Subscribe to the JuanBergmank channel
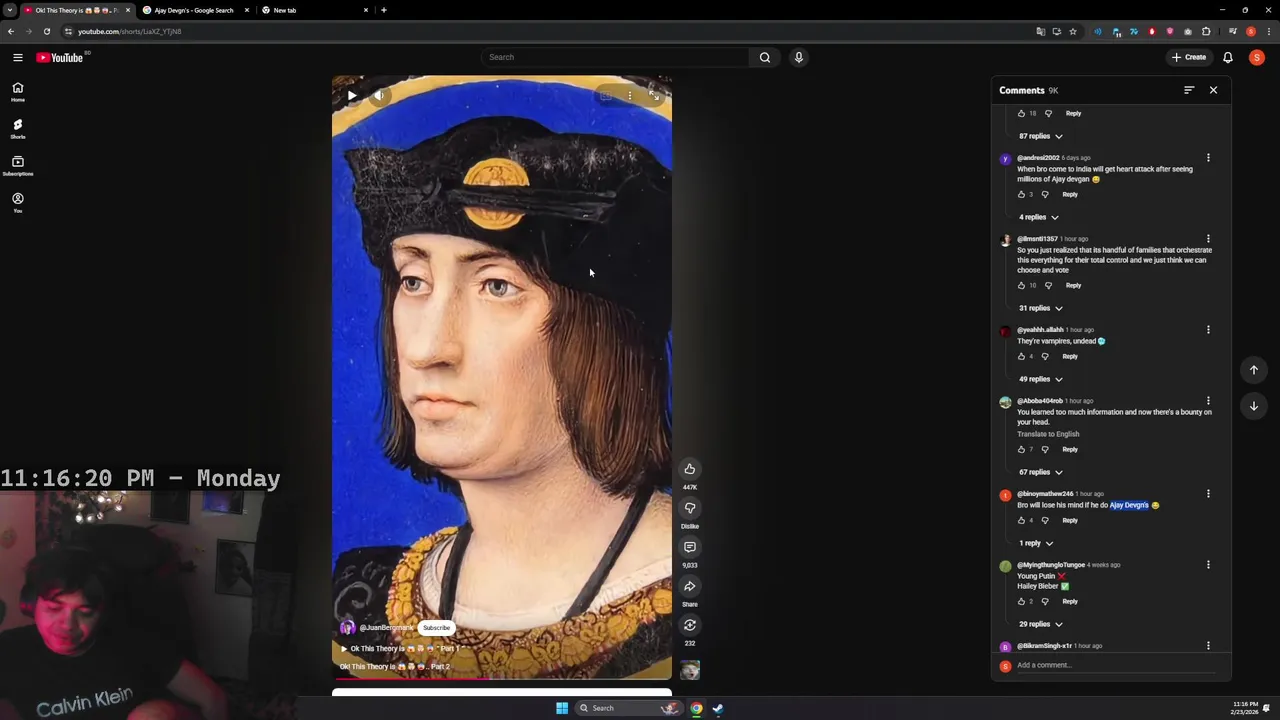Screen dimensions: 1280x720 [436, 628]
